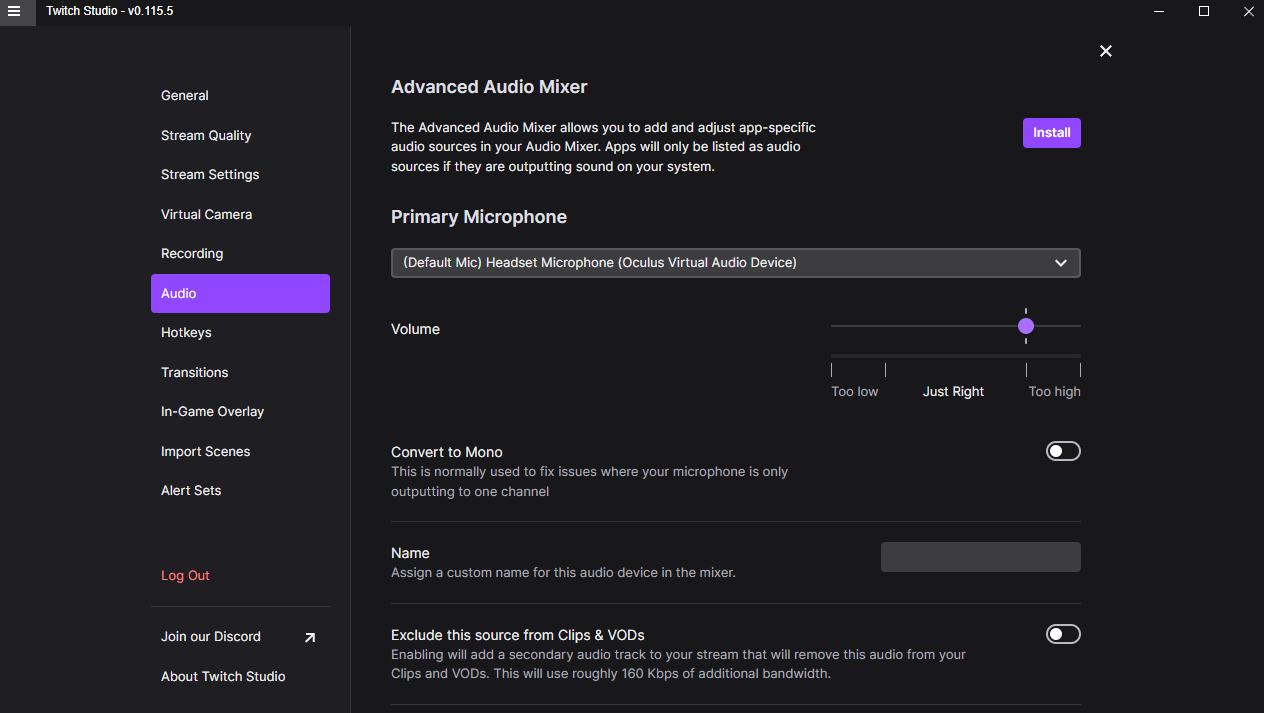Select the Virtual Camera settings
The image size is (1264, 713).
pos(206,214)
